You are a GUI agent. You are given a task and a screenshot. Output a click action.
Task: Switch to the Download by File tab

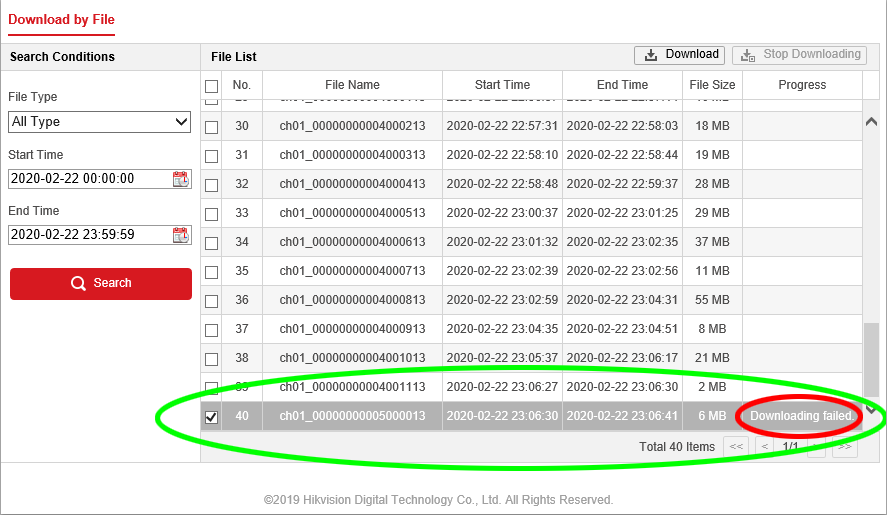pyautogui.click(x=61, y=20)
